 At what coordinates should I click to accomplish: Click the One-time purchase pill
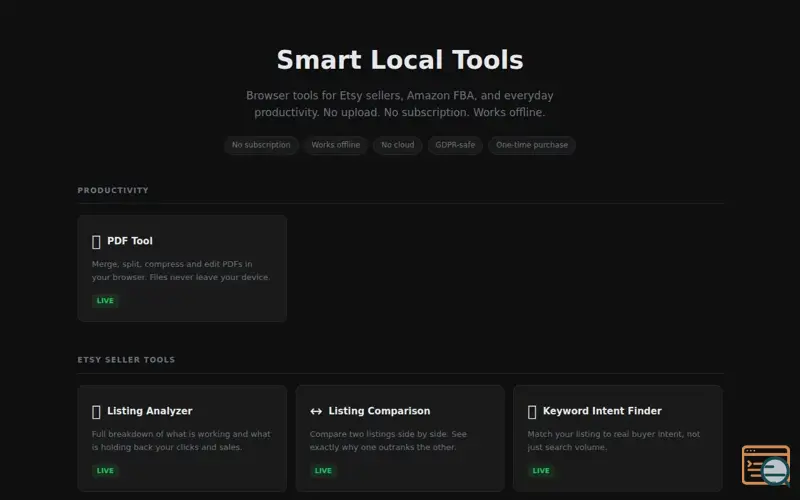[532, 145]
